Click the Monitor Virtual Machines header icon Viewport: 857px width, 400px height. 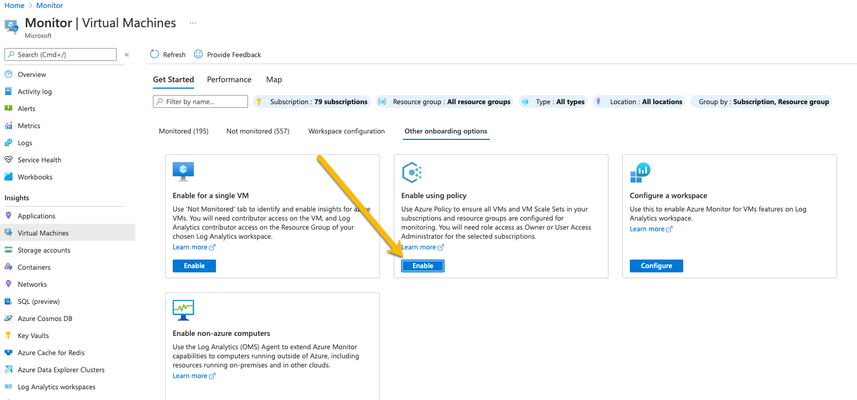(x=11, y=26)
